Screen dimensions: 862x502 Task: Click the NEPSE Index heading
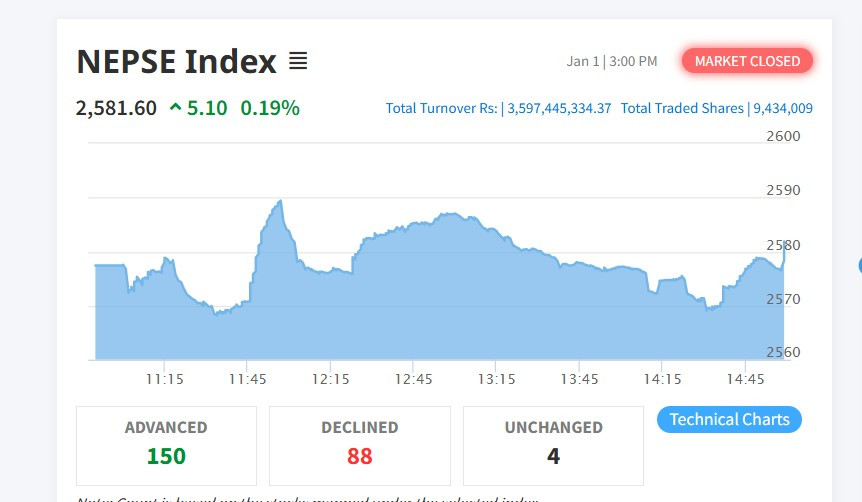(176, 62)
